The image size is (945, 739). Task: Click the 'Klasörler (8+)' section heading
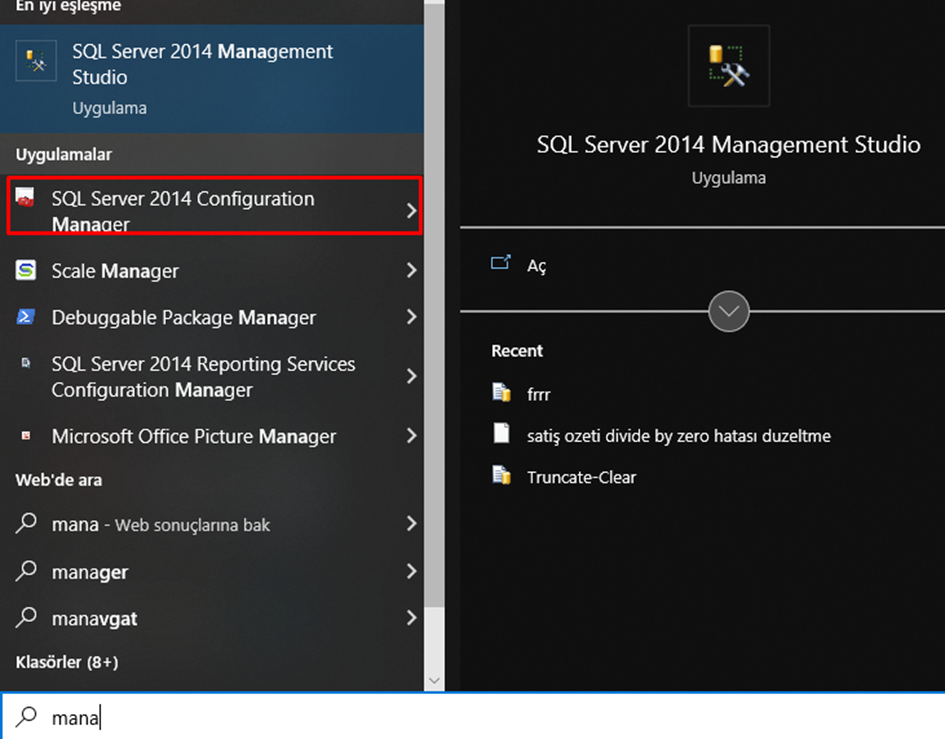click(67, 662)
